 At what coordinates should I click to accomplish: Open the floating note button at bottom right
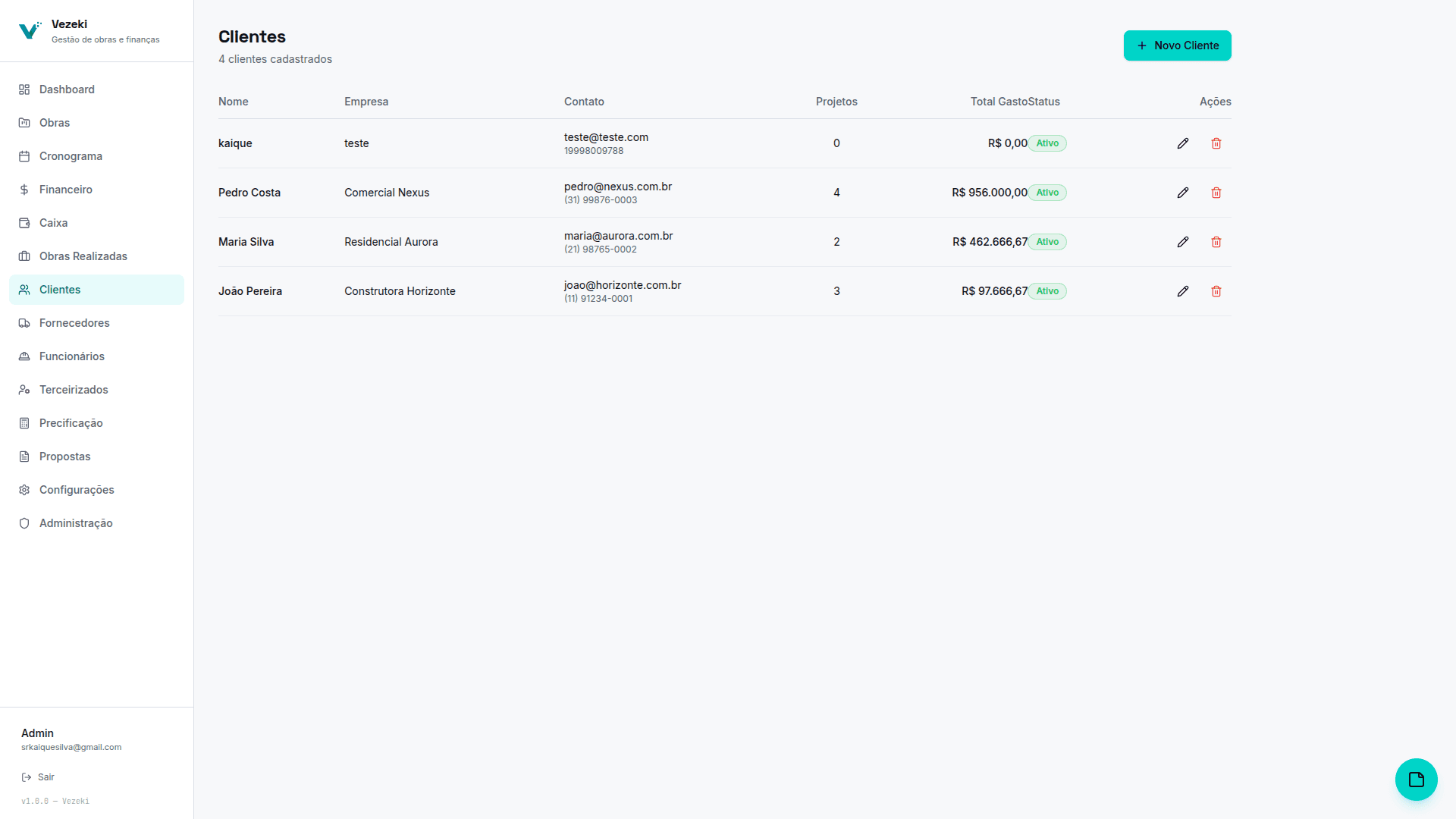click(1416, 780)
